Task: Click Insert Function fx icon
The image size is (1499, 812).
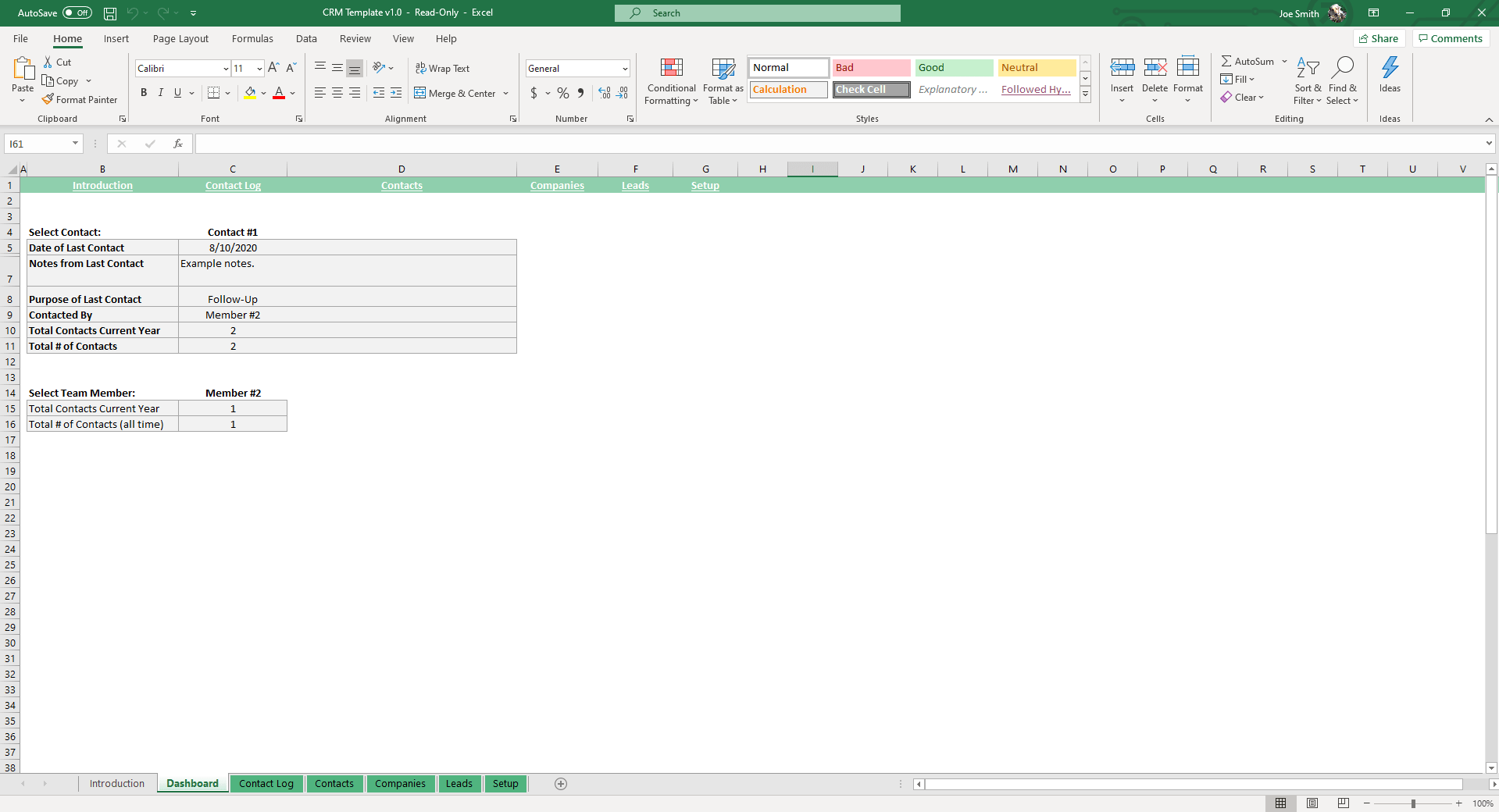Action: (x=178, y=144)
